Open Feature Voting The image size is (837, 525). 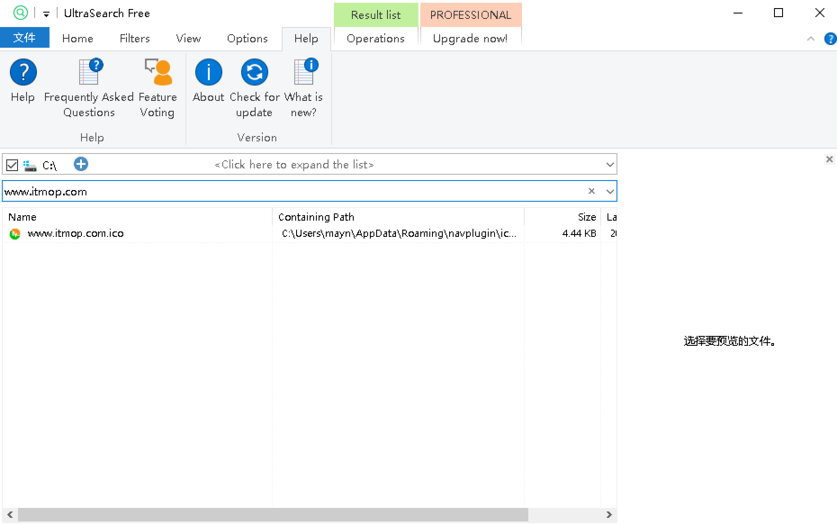[157, 73]
